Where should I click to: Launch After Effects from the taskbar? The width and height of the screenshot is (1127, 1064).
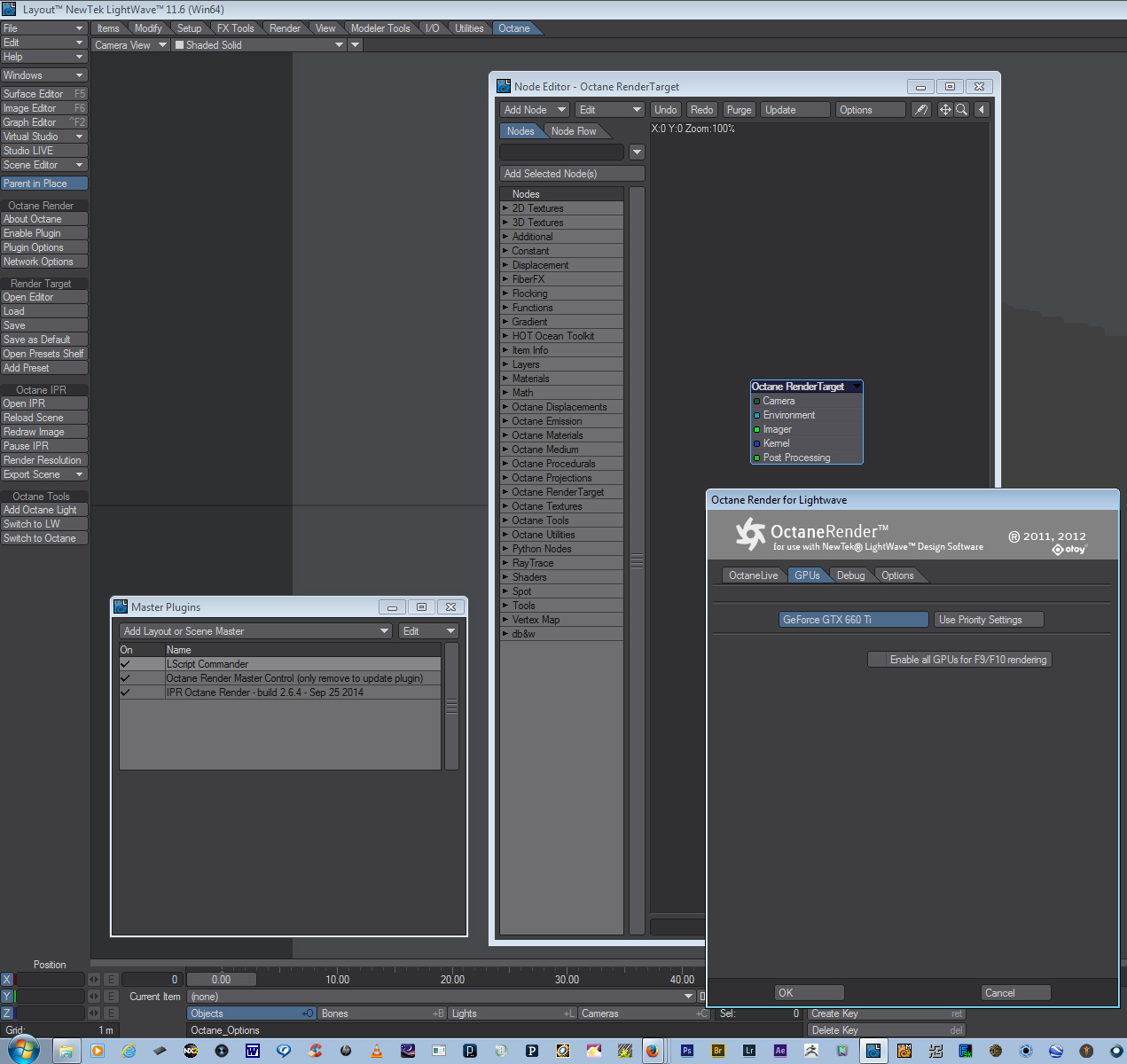(780, 1051)
